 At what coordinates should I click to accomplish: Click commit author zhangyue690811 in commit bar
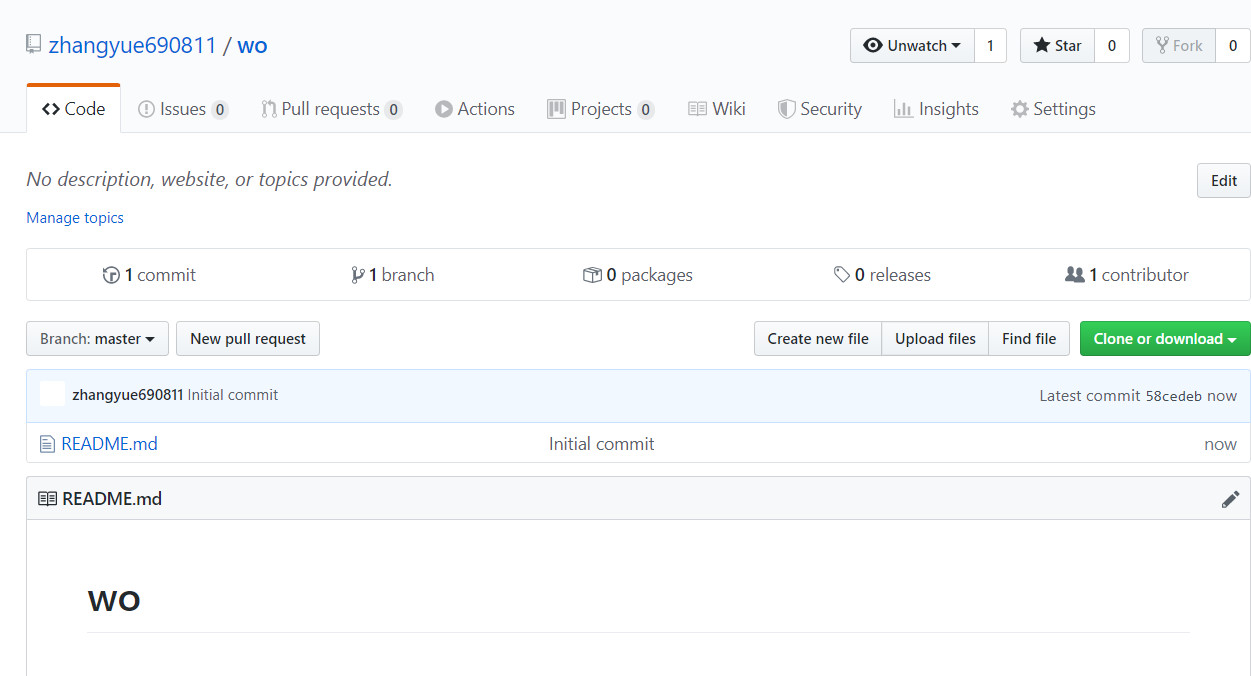(127, 395)
